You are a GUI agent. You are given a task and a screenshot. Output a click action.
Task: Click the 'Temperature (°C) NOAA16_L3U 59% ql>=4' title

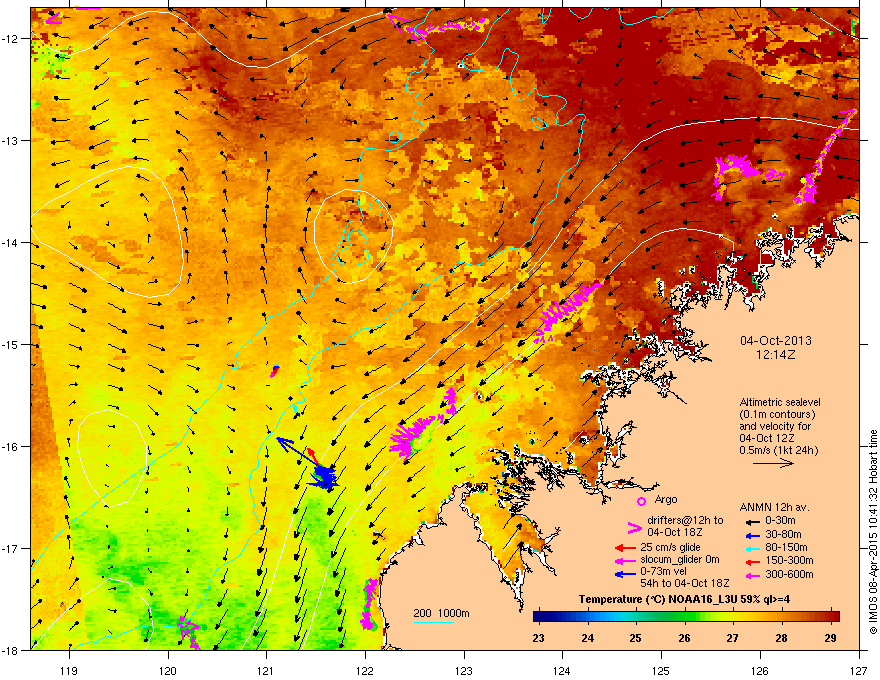[684, 599]
